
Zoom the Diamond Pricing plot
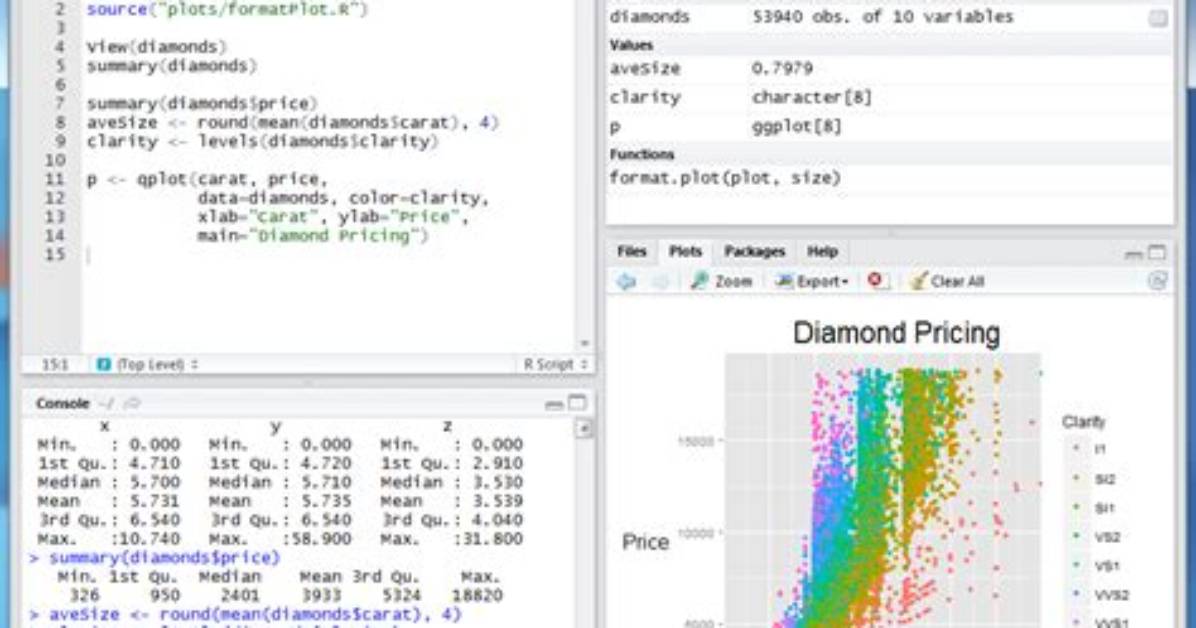click(721, 282)
